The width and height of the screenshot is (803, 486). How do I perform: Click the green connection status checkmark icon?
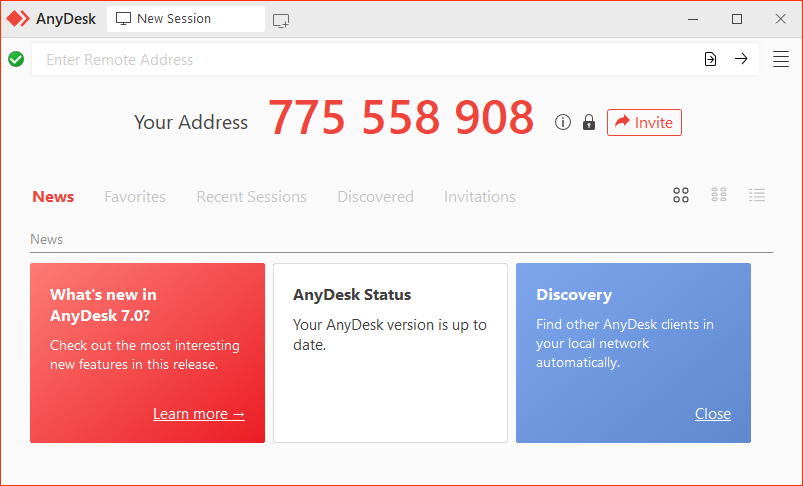click(x=16, y=59)
